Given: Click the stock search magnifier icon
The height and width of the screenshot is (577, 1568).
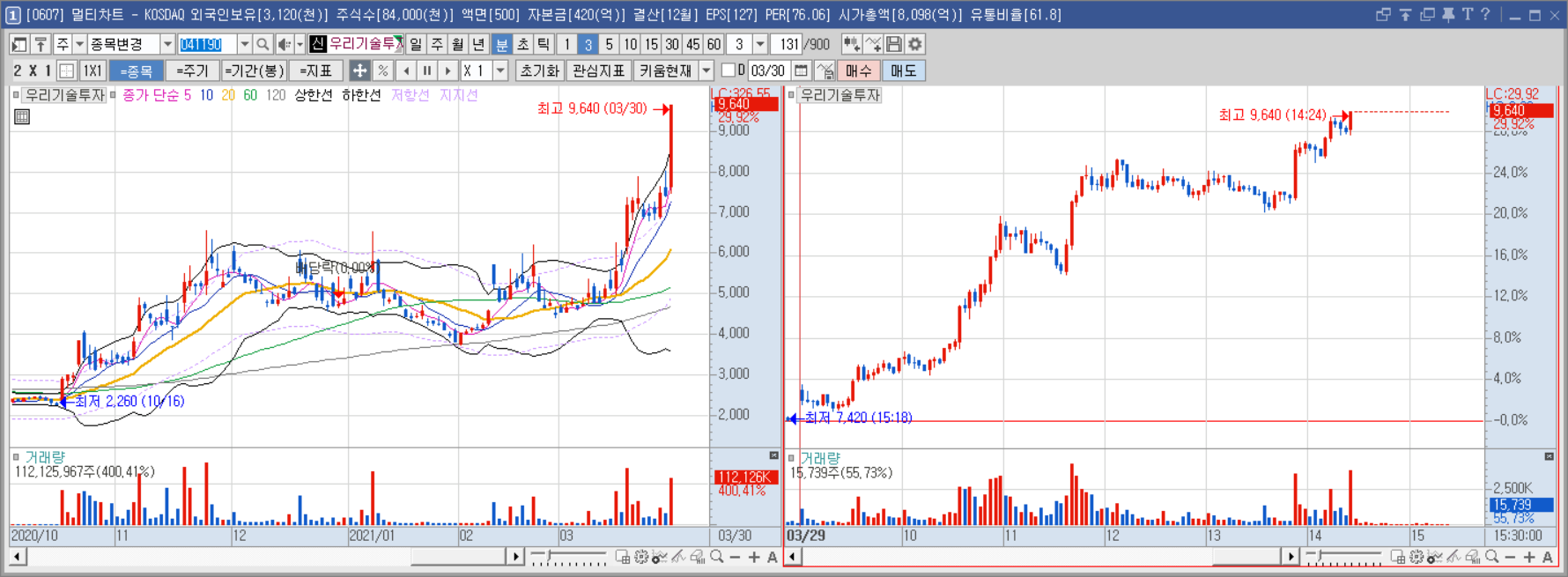Looking at the screenshot, I should tap(263, 44).
